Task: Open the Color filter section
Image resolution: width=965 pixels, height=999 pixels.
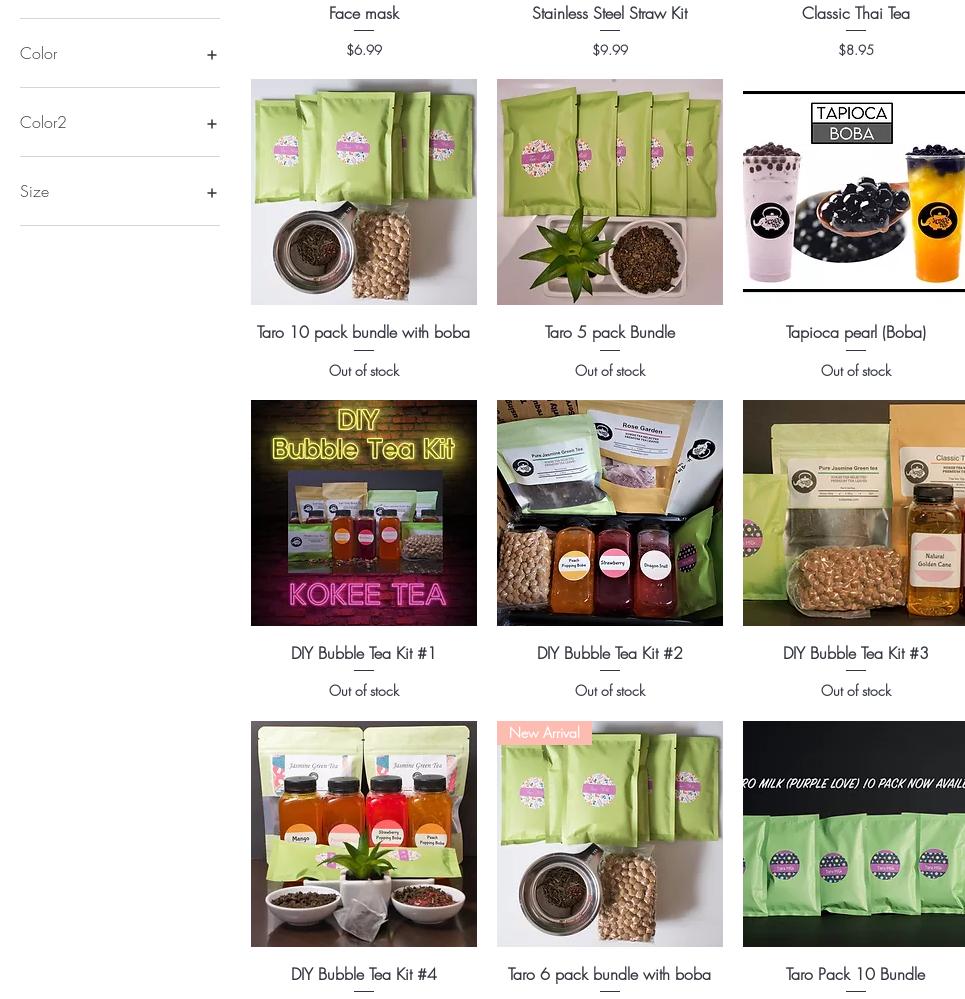Action: point(120,54)
